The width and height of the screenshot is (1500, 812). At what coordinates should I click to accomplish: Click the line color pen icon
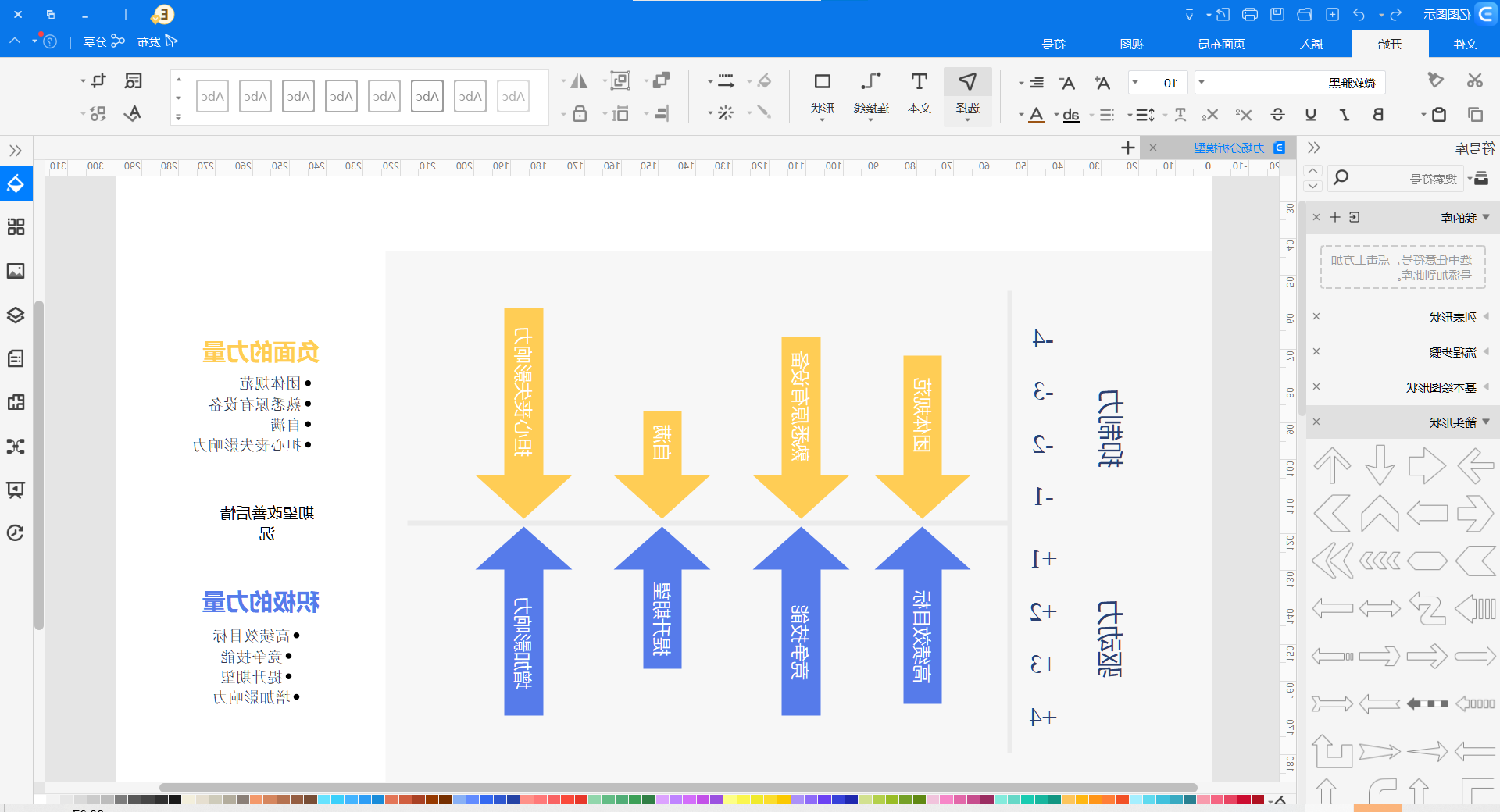point(764,112)
